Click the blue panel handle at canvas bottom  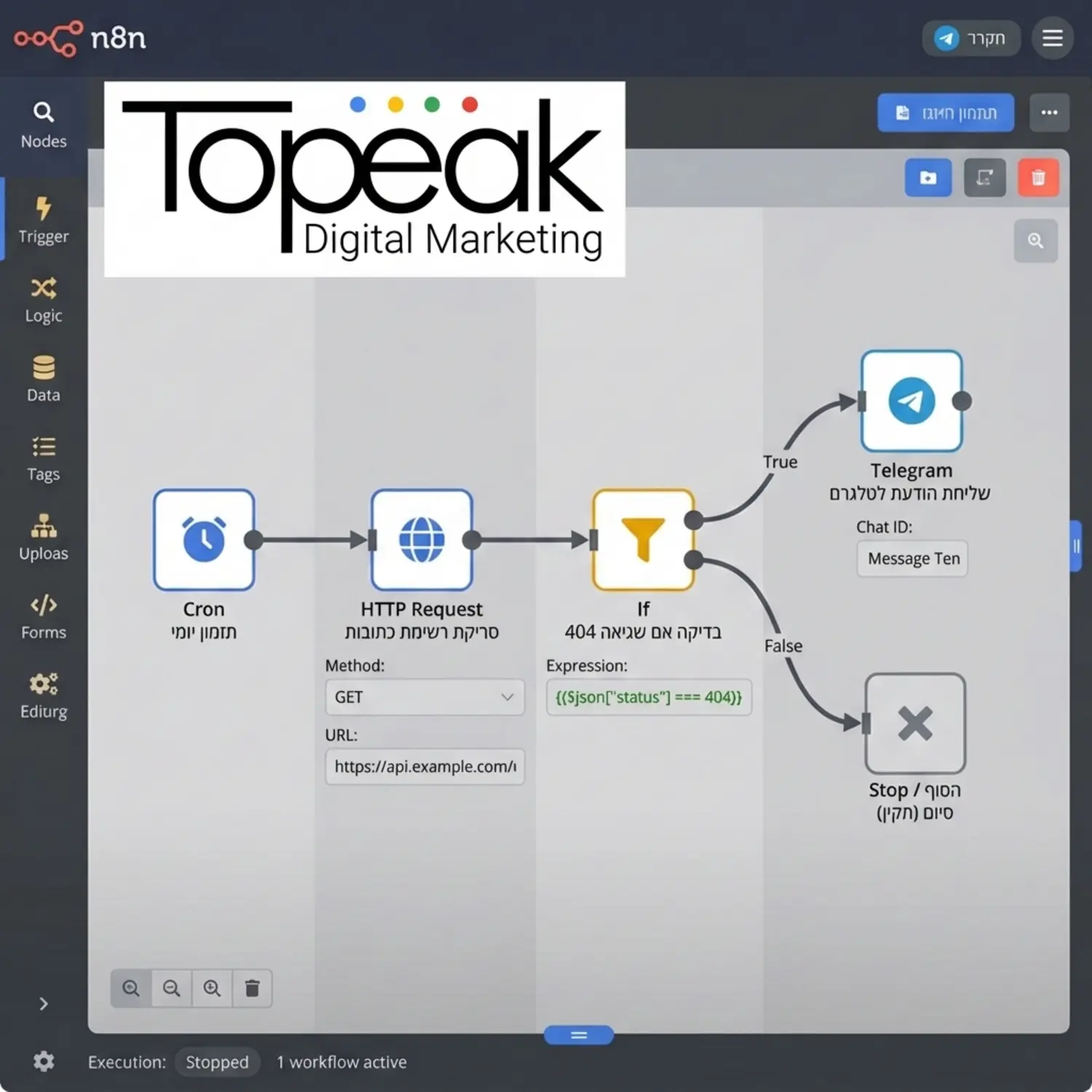tap(579, 1035)
